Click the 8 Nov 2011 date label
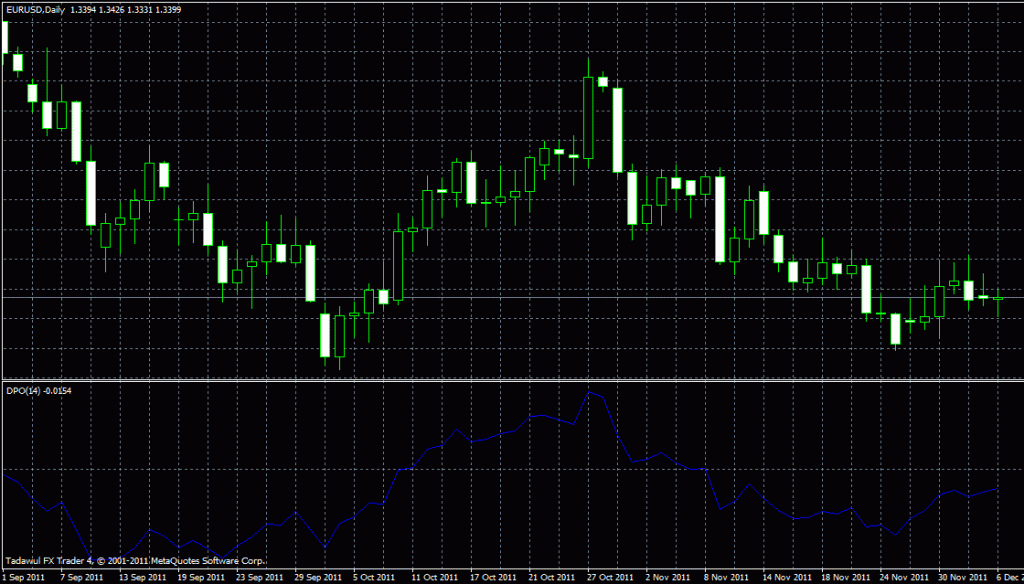Image resolution: width=1024 pixels, height=584 pixels. point(726,577)
